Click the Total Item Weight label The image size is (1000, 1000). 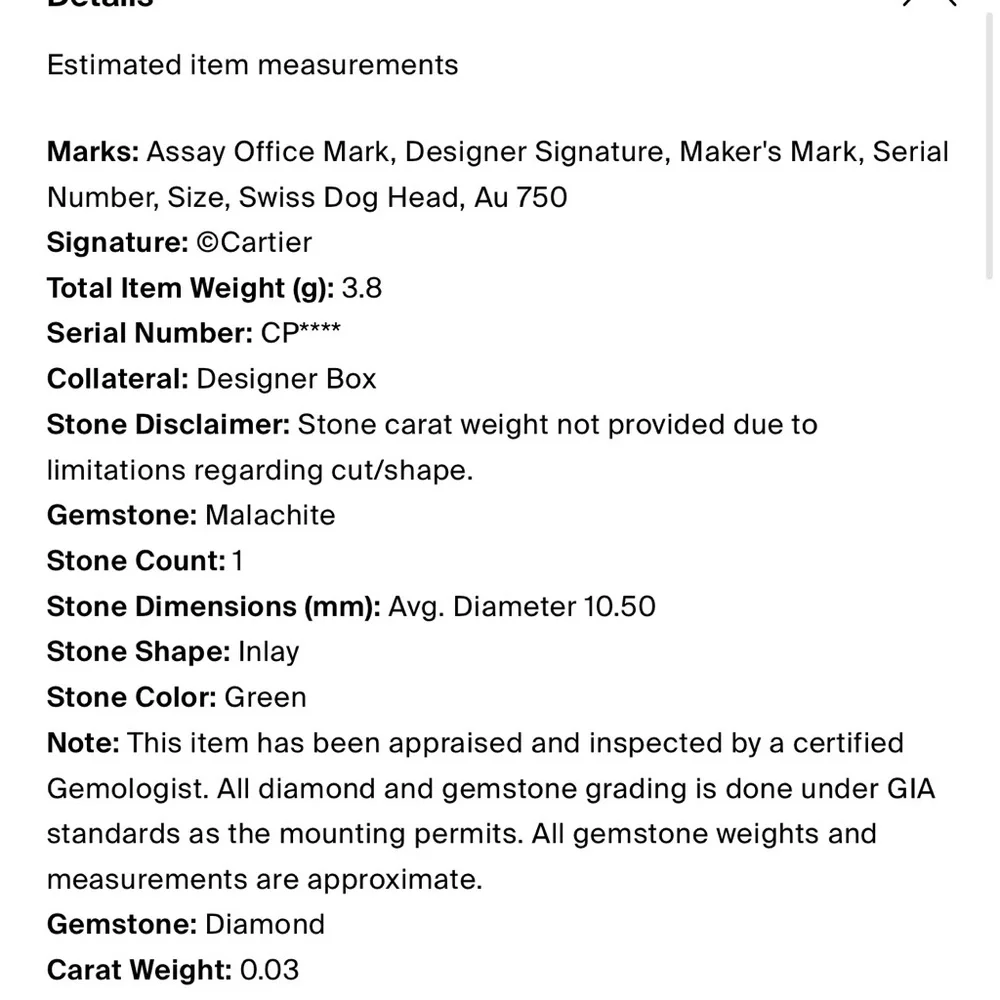(190, 289)
